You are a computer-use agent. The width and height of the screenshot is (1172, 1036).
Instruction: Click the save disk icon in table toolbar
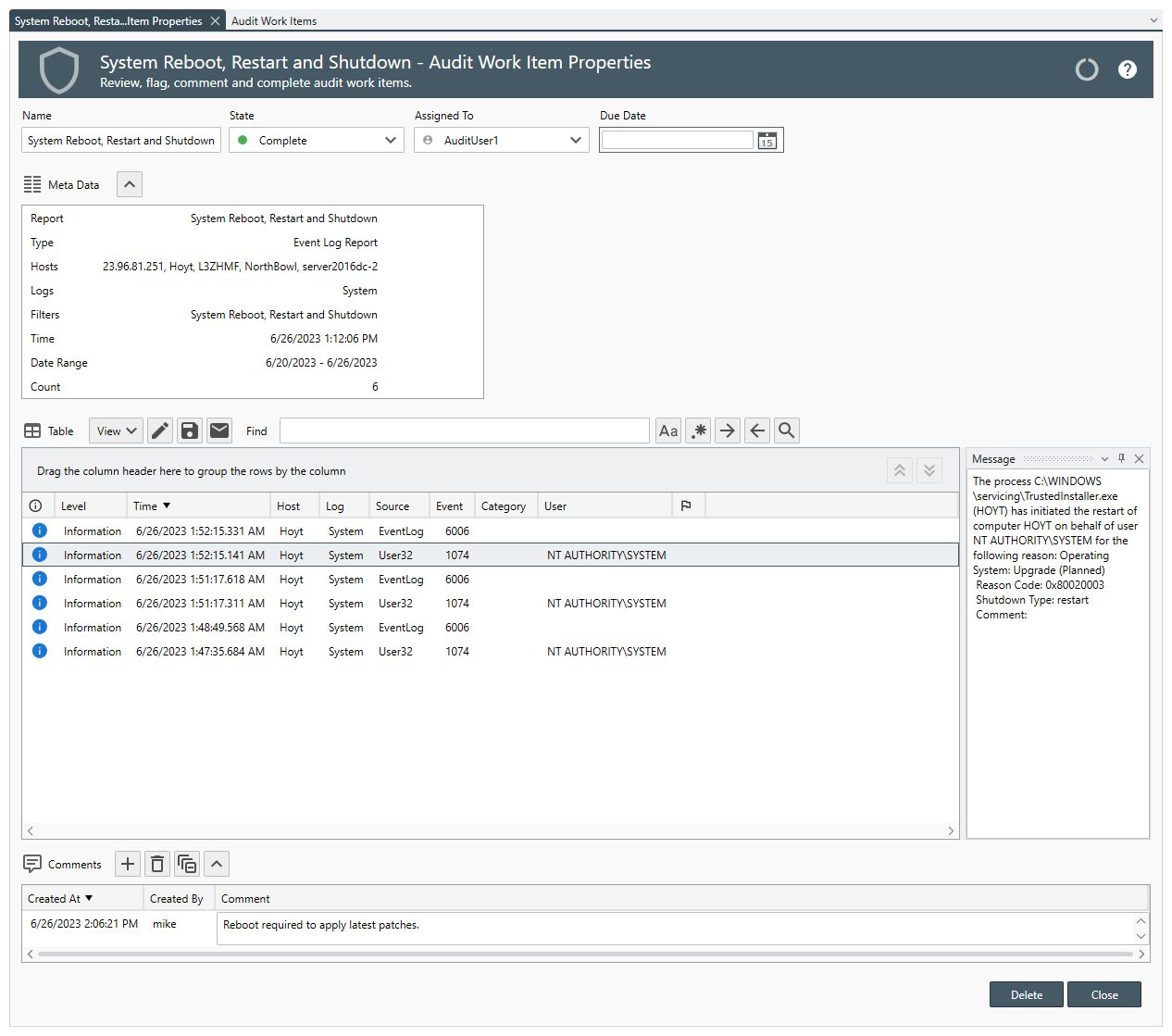190,431
